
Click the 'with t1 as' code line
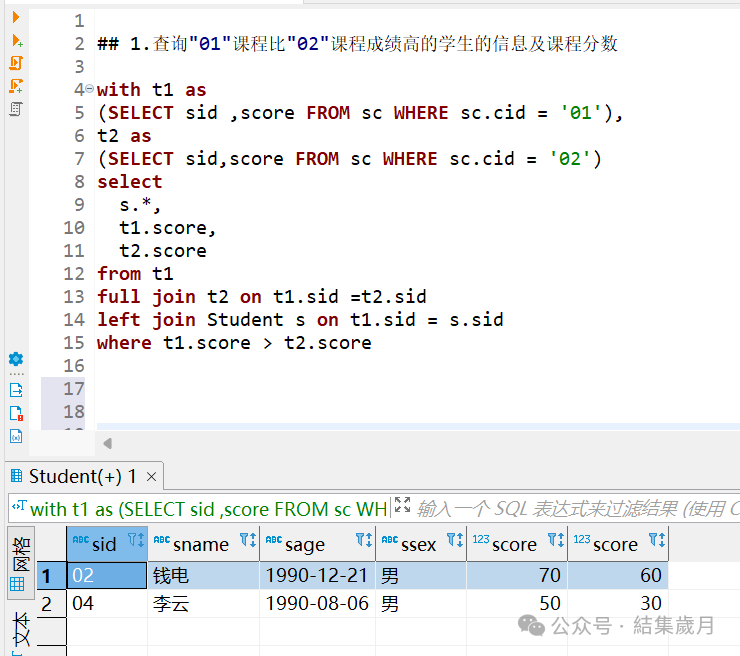tap(151, 90)
